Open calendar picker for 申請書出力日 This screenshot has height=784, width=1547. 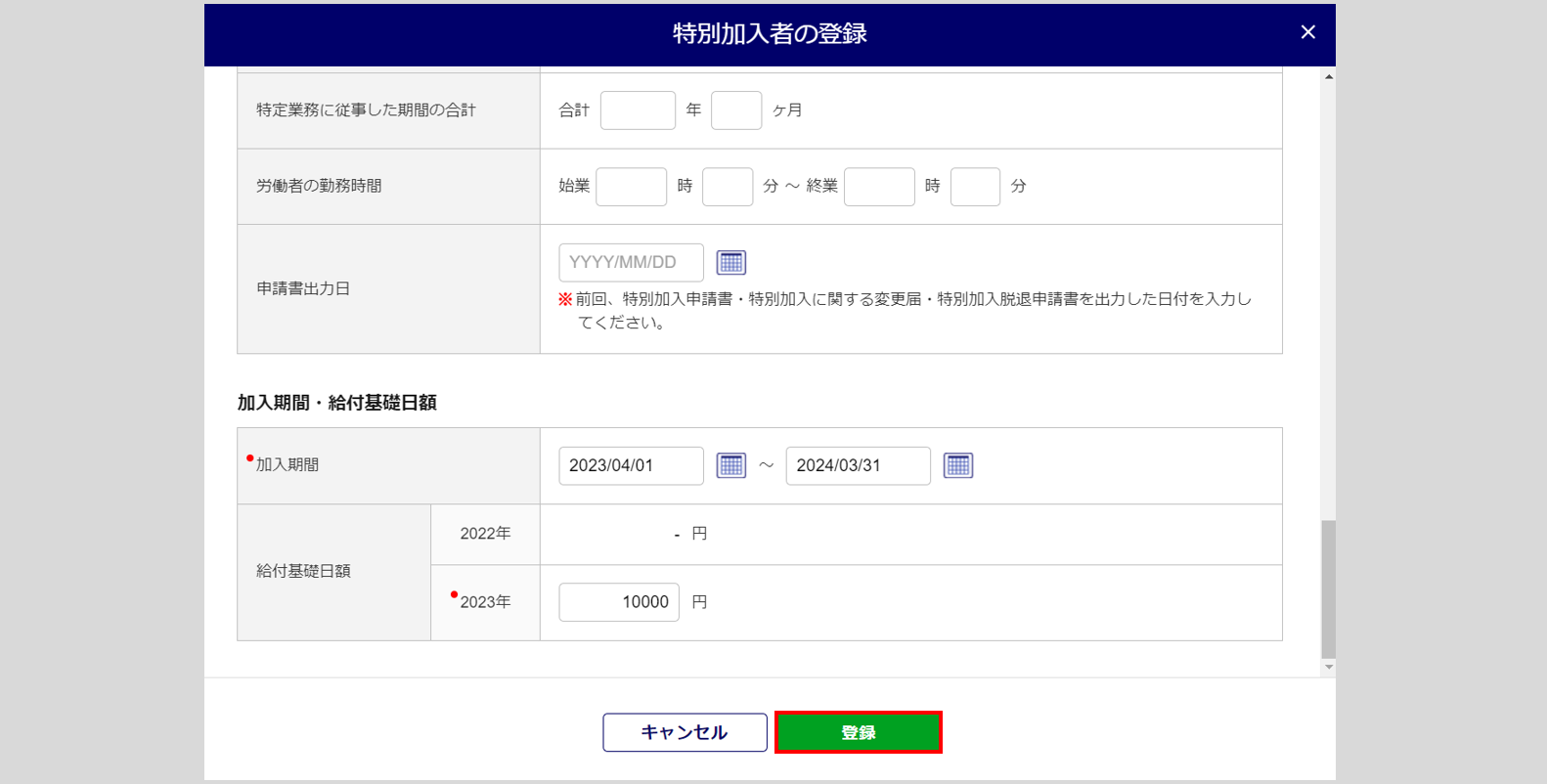click(x=730, y=263)
